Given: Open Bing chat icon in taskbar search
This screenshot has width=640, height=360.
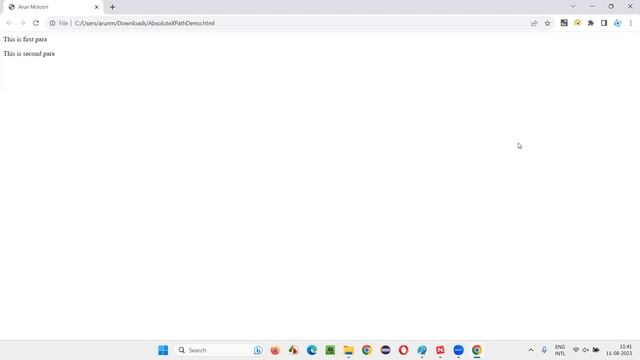Looking at the screenshot, I should [258, 350].
